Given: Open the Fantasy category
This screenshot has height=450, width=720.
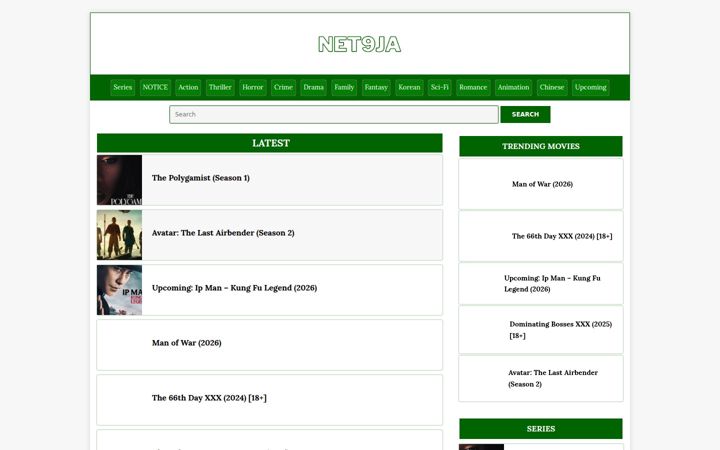Looking at the screenshot, I should (x=376, y=87).
